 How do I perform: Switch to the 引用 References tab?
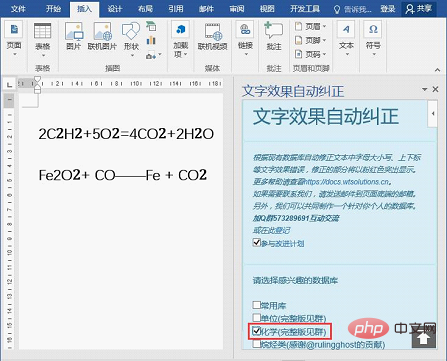[175, 9]
